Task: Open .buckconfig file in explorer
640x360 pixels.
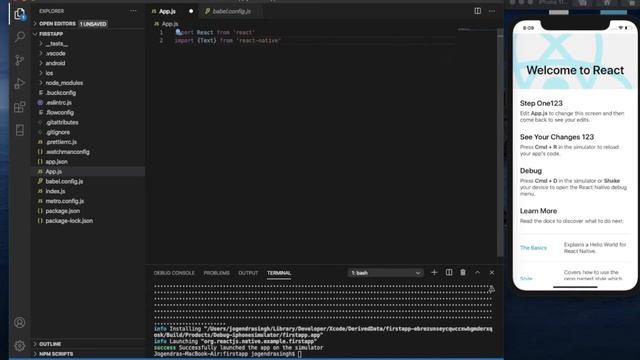Action: click(60, 93)
